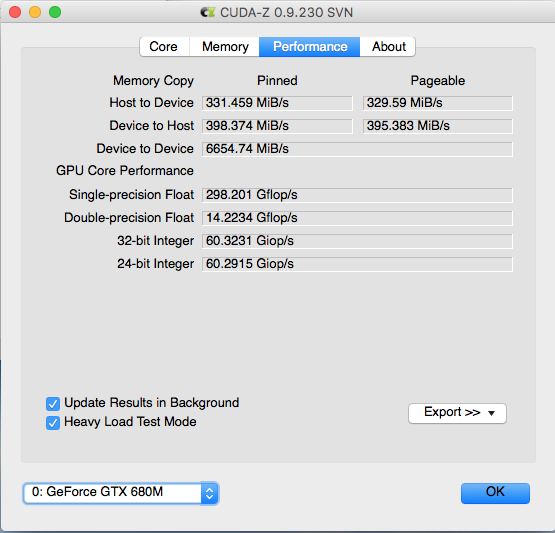Click the Host to Device pinned value field

pos(277,103)
